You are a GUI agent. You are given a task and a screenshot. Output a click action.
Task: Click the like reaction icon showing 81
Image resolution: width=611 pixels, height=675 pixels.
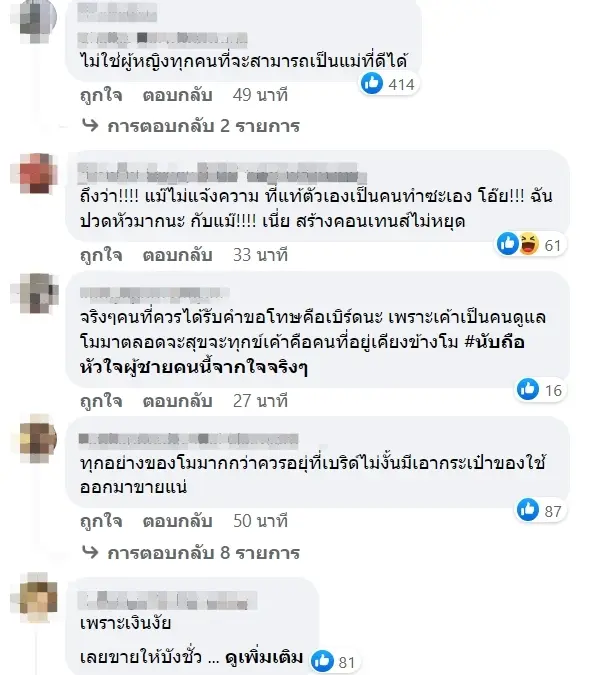pos(322,661)
